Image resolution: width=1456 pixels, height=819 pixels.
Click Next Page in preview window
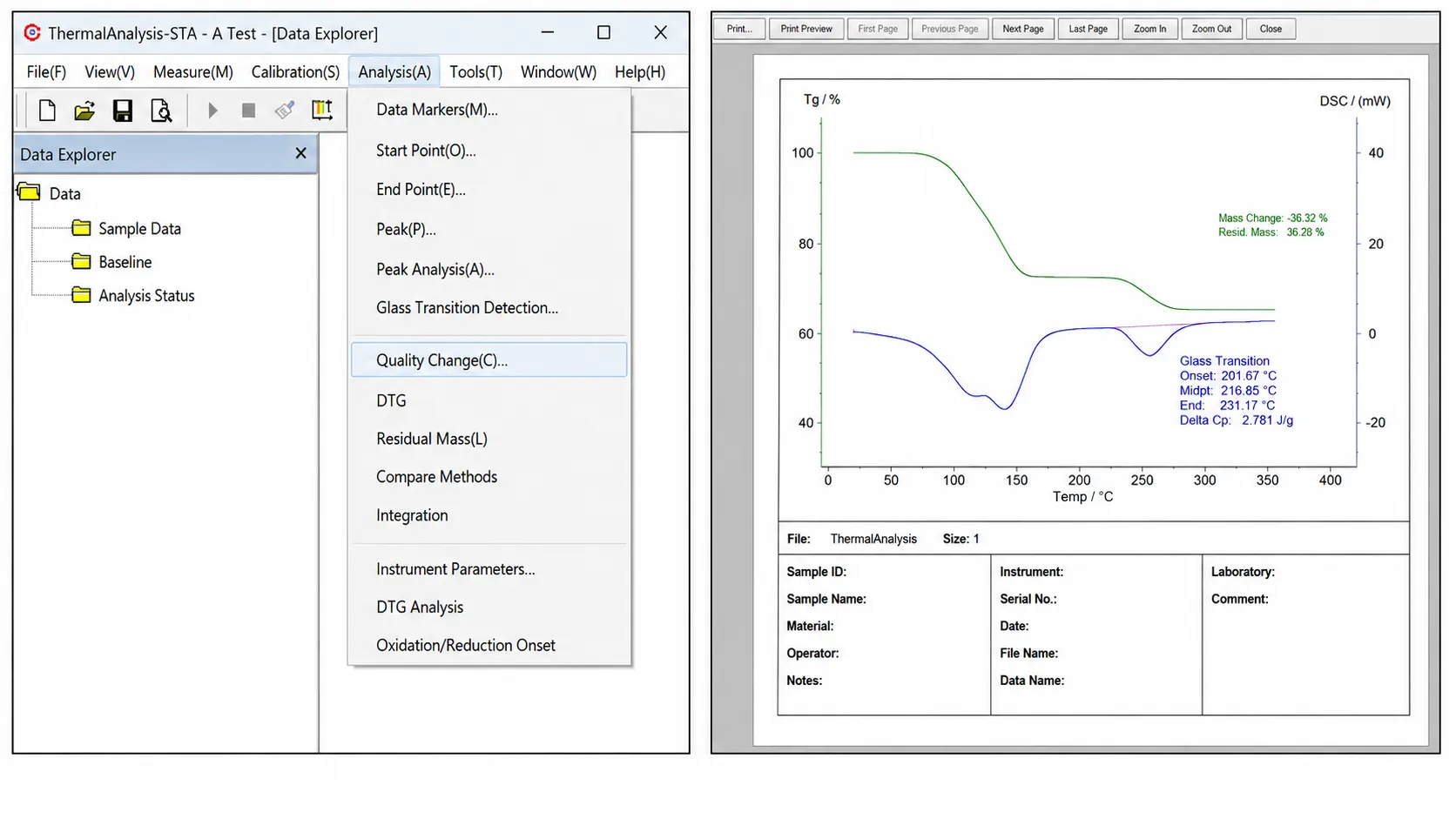click(1023, 29)
